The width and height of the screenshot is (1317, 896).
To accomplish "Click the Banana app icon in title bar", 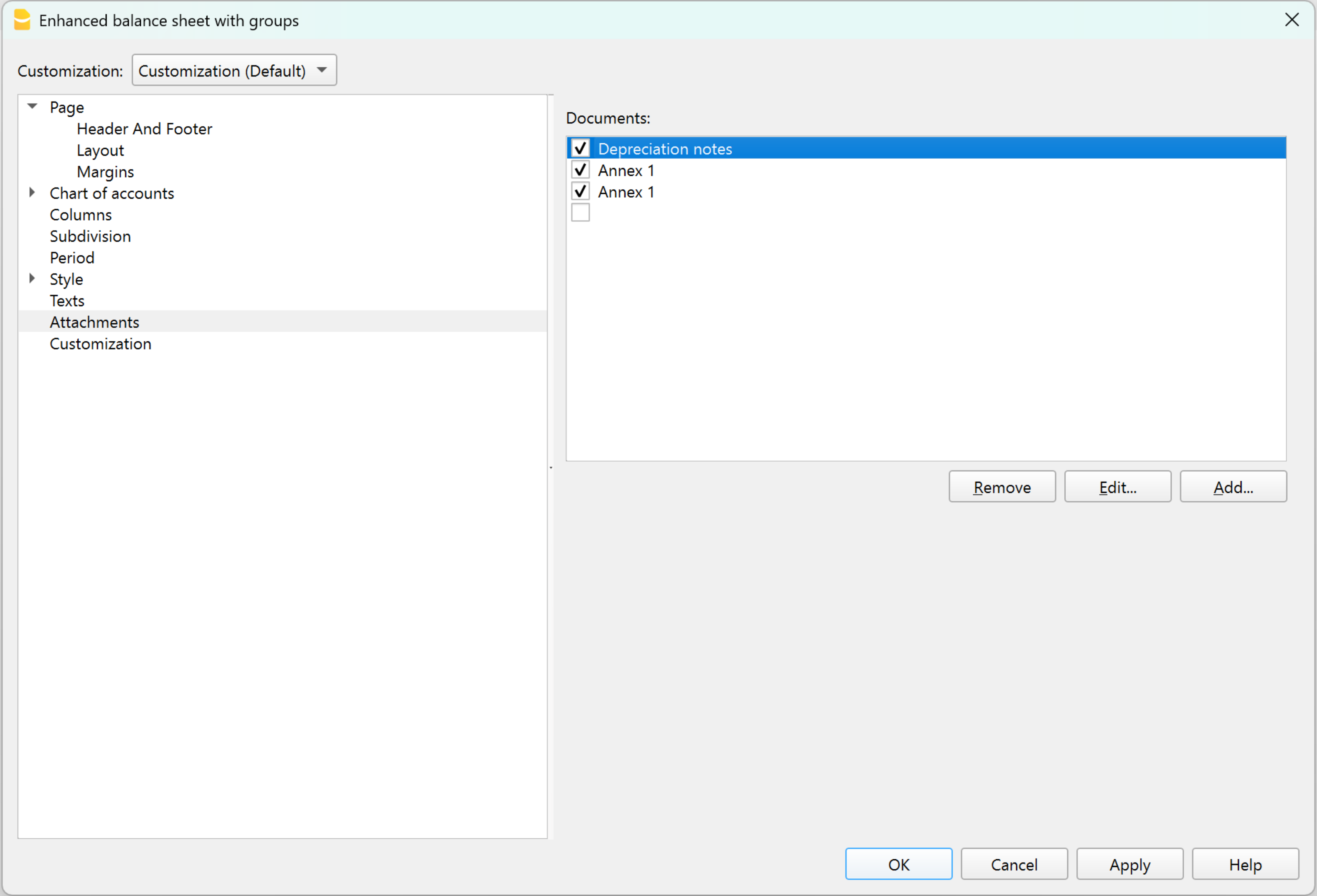I will pyautogui.click(x=22, y=20).
